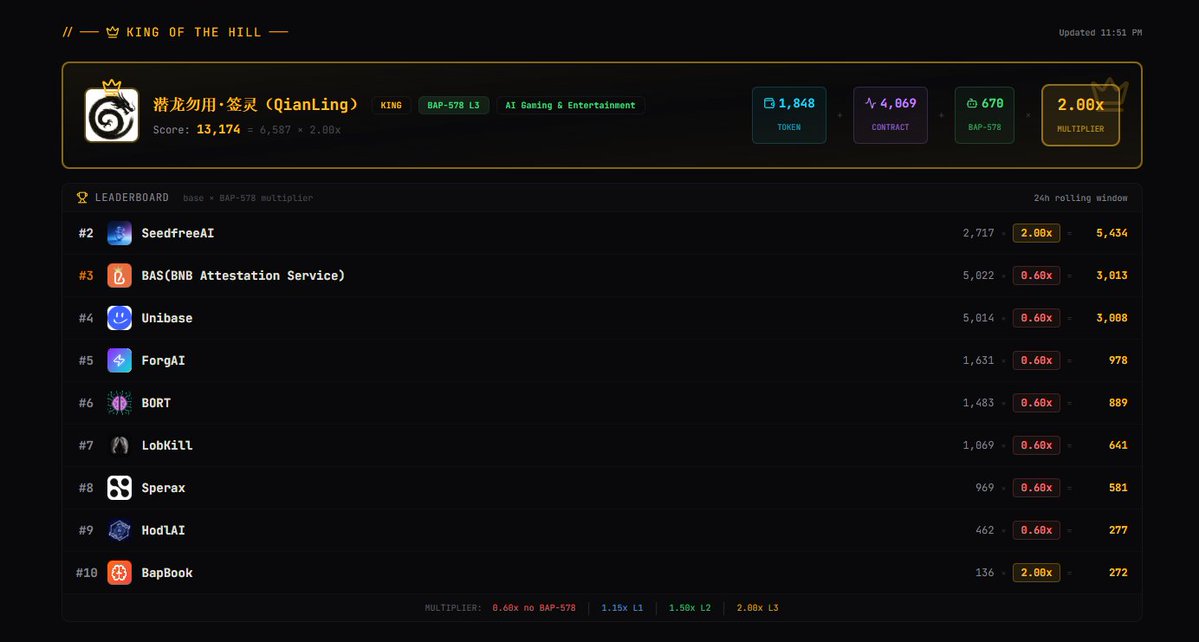1199x642 pixels.
Task: Click the Unibase smiley face icon
Action: pos(119,318)
